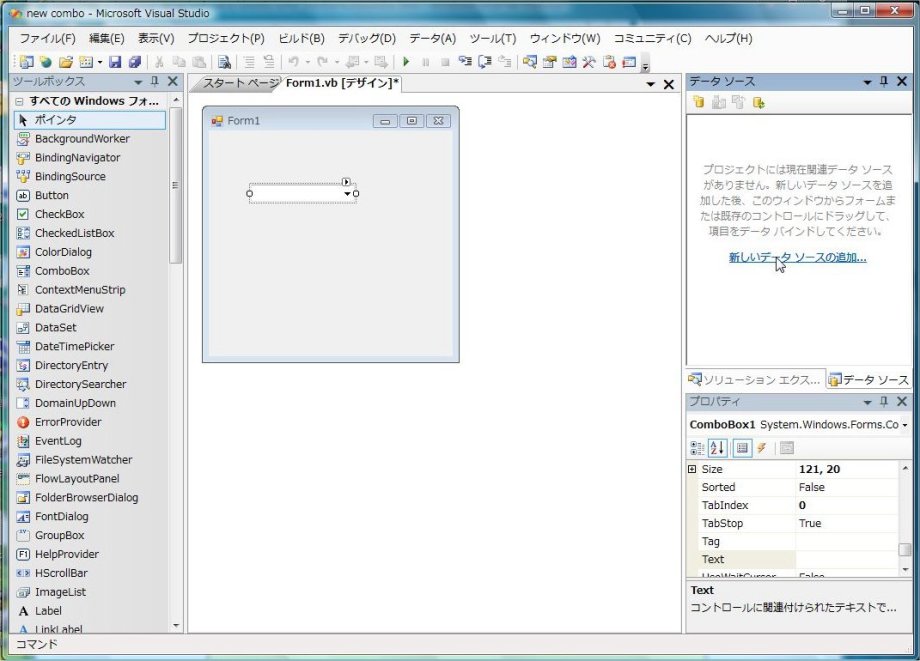Click the Find in Files toolbar icon
Viewport: 920px width, 661px height.
point(224,62)
